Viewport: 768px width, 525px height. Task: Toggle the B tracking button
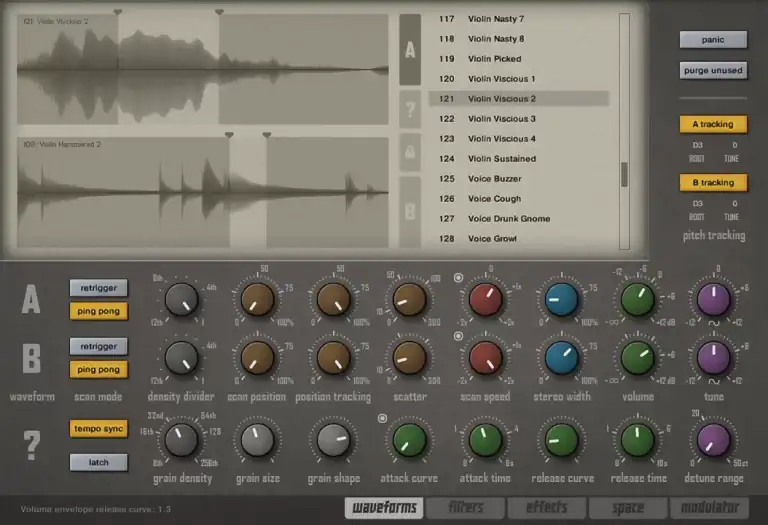pyautogui.click(x=713, y=183)
